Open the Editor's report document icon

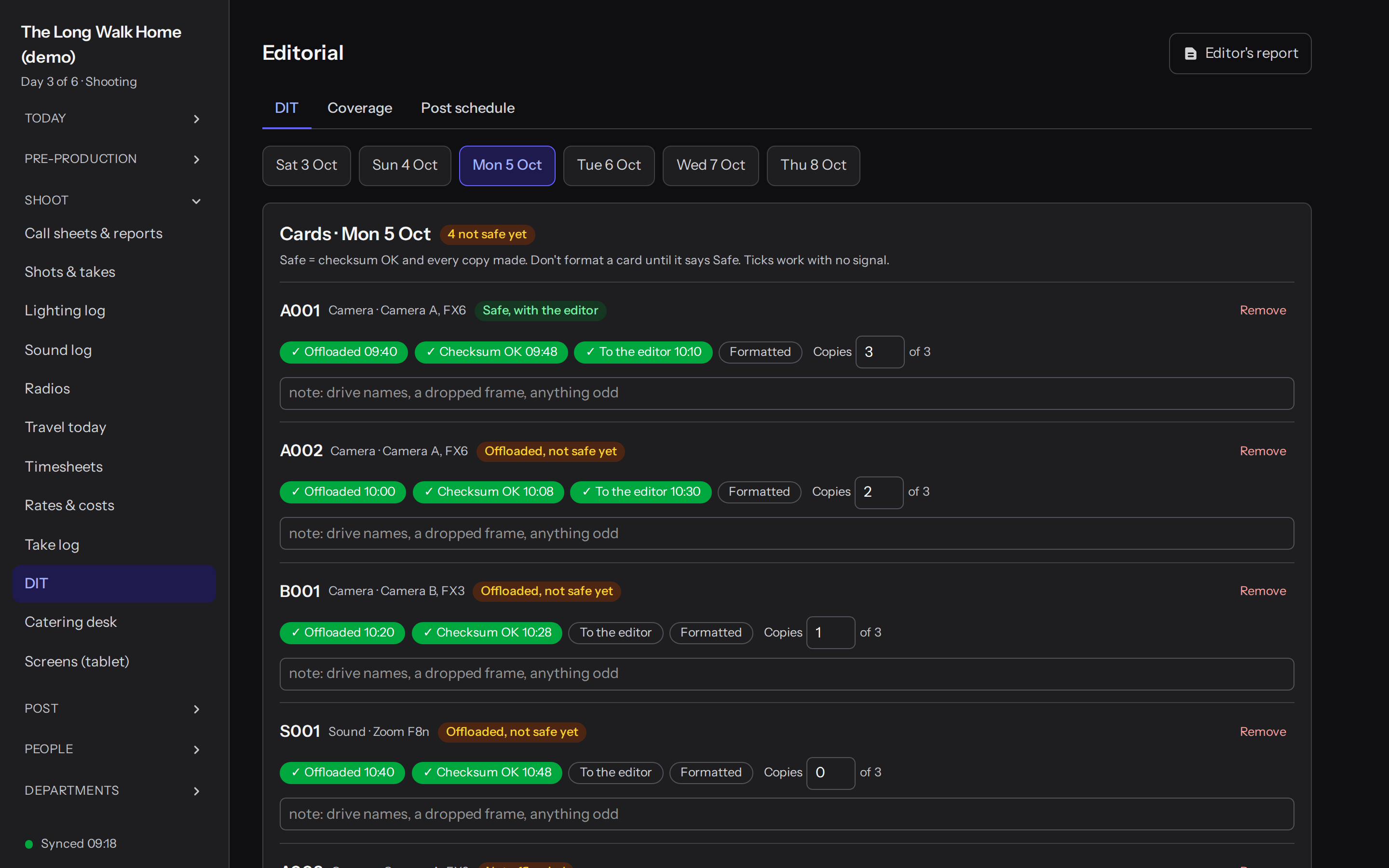[1190, 54]
